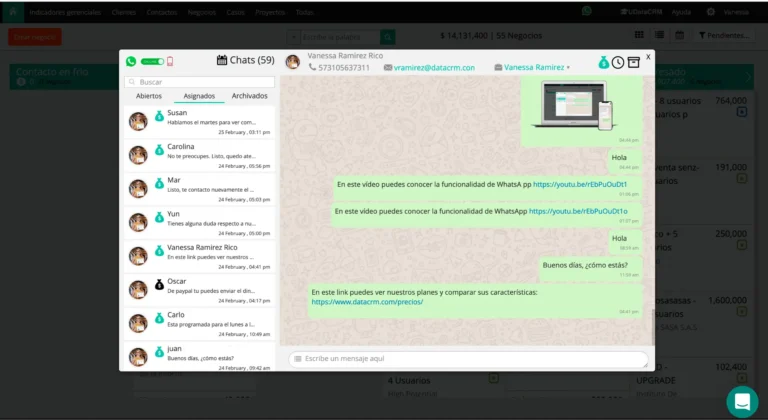Open email link vramirez@datacrm.con
This screenshot has width=768, height=420.
(x=434, y=68)
